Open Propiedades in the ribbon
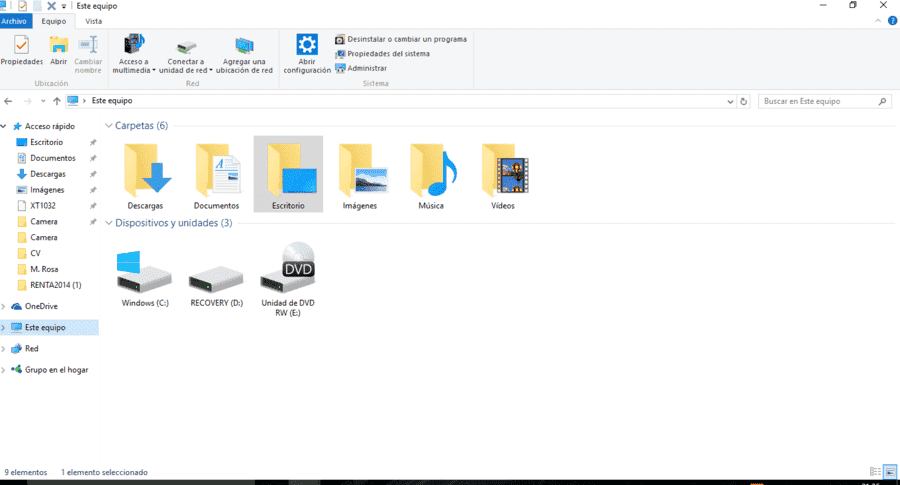Image resolution: width=900 pixels, height=485 pixels. tap(21, 51)
